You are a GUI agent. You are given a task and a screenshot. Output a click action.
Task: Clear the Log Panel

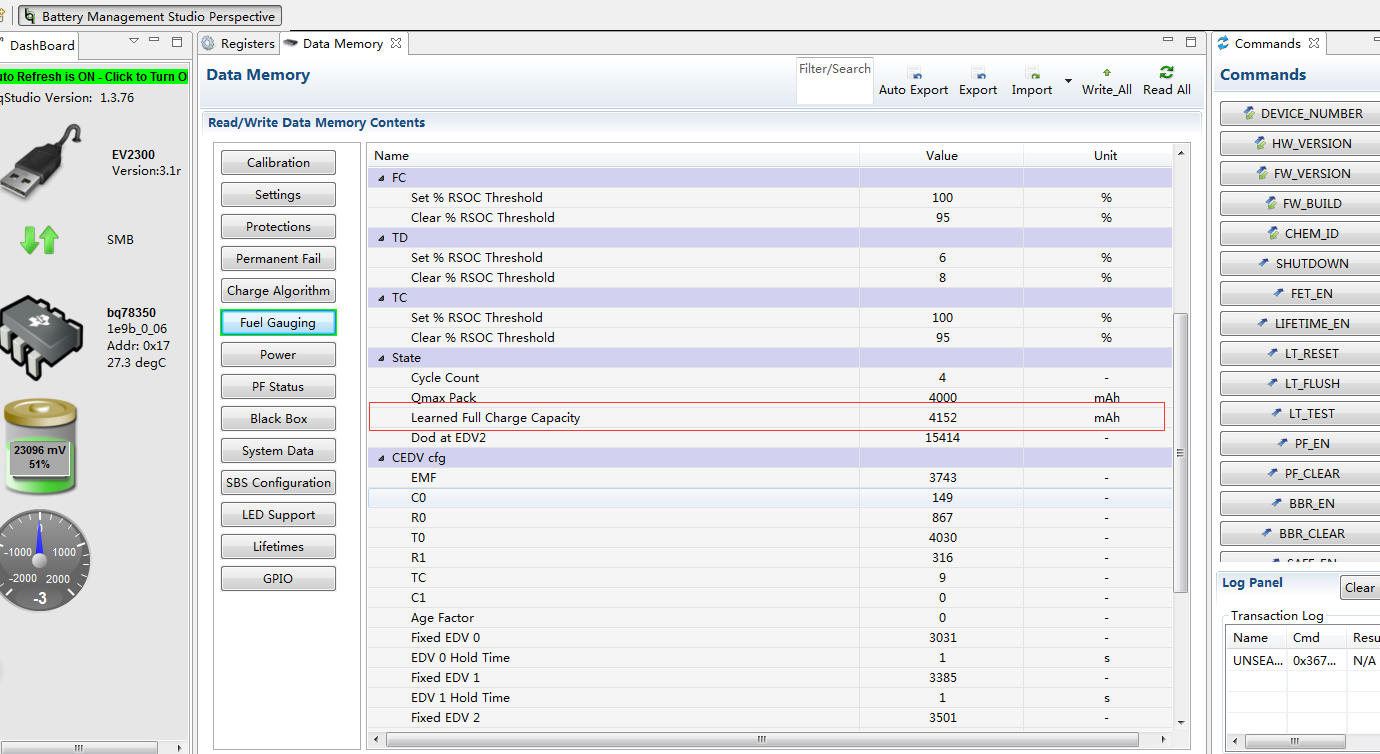pos(1358,588)
